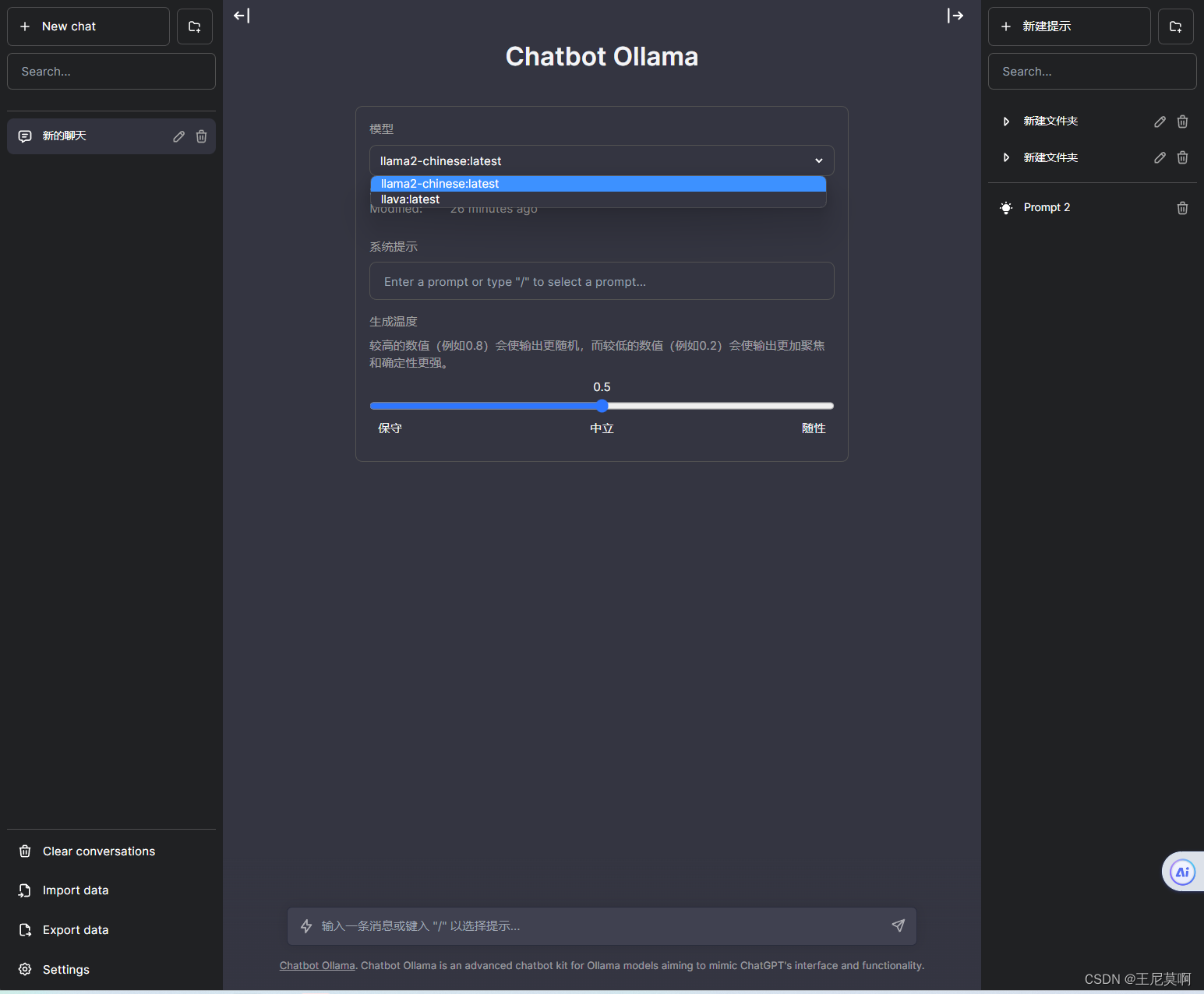Collapse the right sidebar arrow
The width and height of the screenshot is (1204, 994).
(x=955, y=16)
